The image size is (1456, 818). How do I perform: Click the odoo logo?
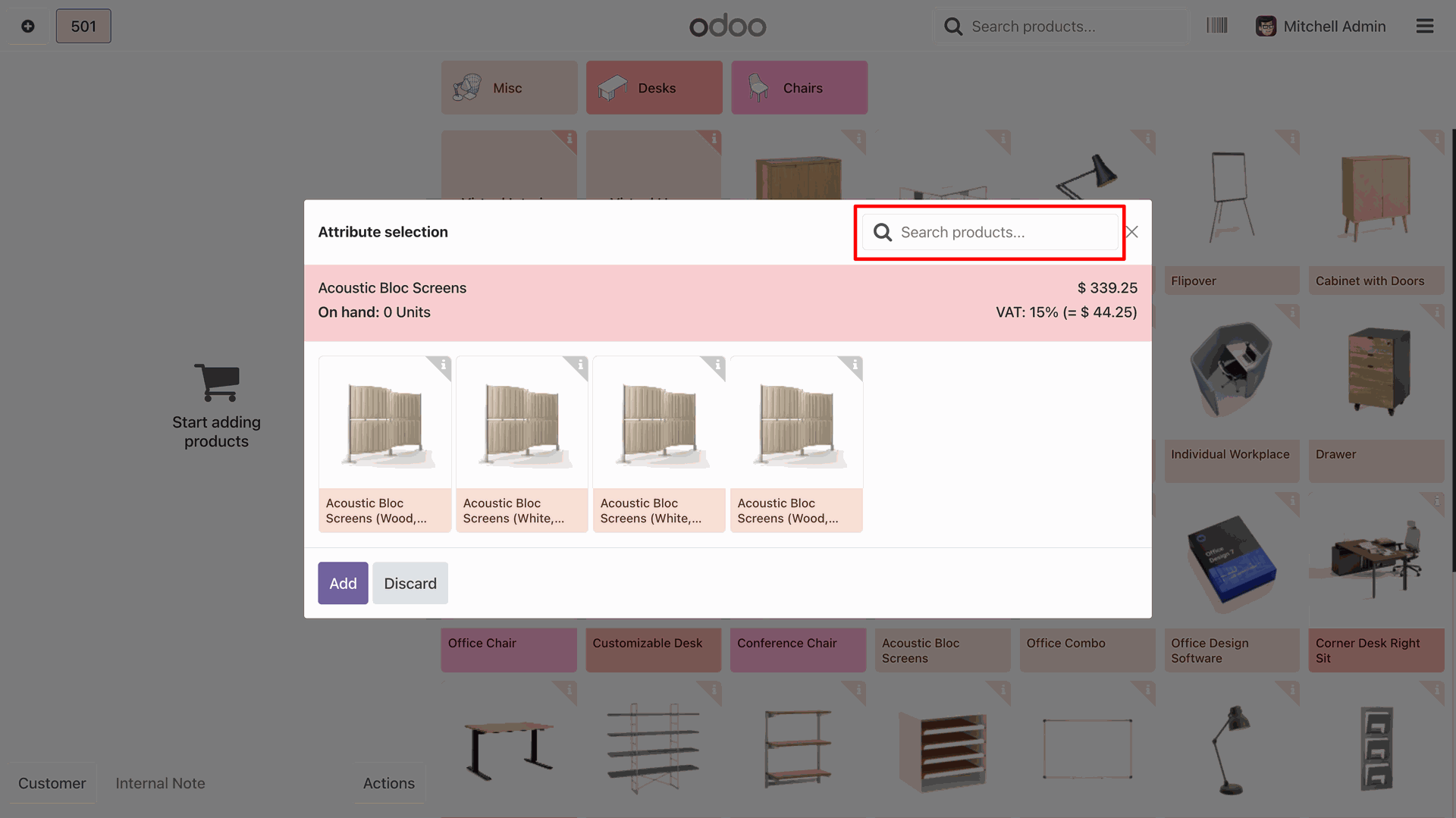(x=728, y=26)
